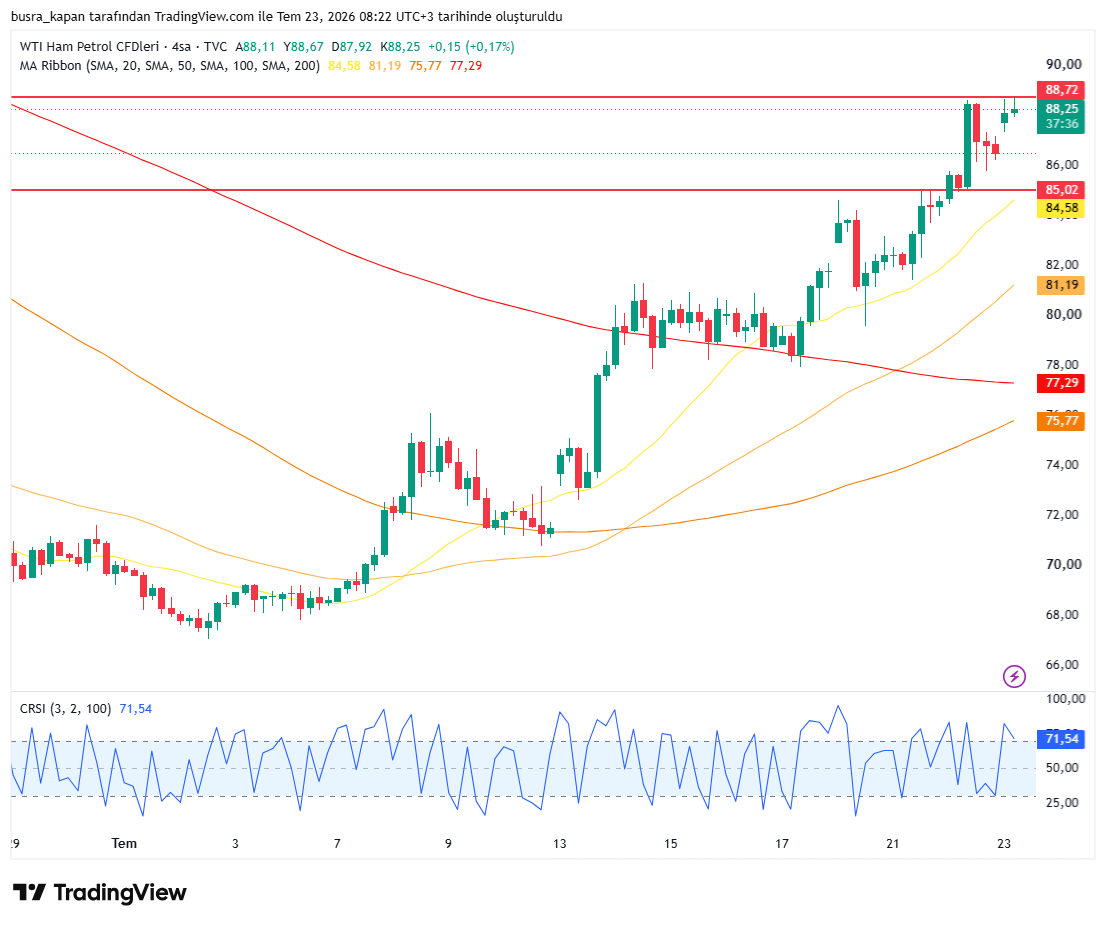Click the SMA 20 value 84,58 in legend
The height and width of the screenshot is (925, 1106).
[x=344, y=66]
